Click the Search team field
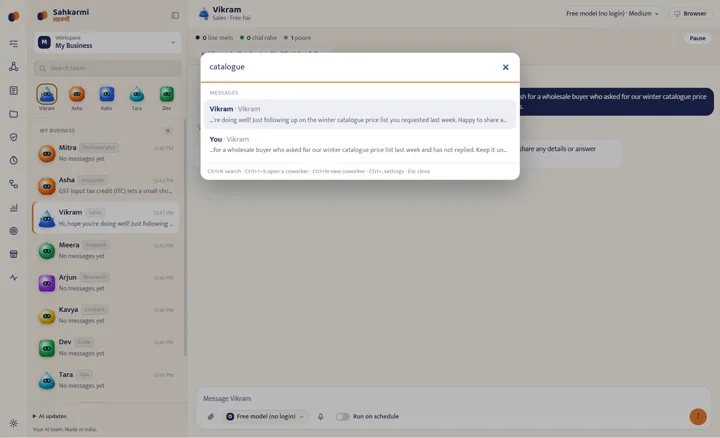720x438 pixels. coord(107,68)
